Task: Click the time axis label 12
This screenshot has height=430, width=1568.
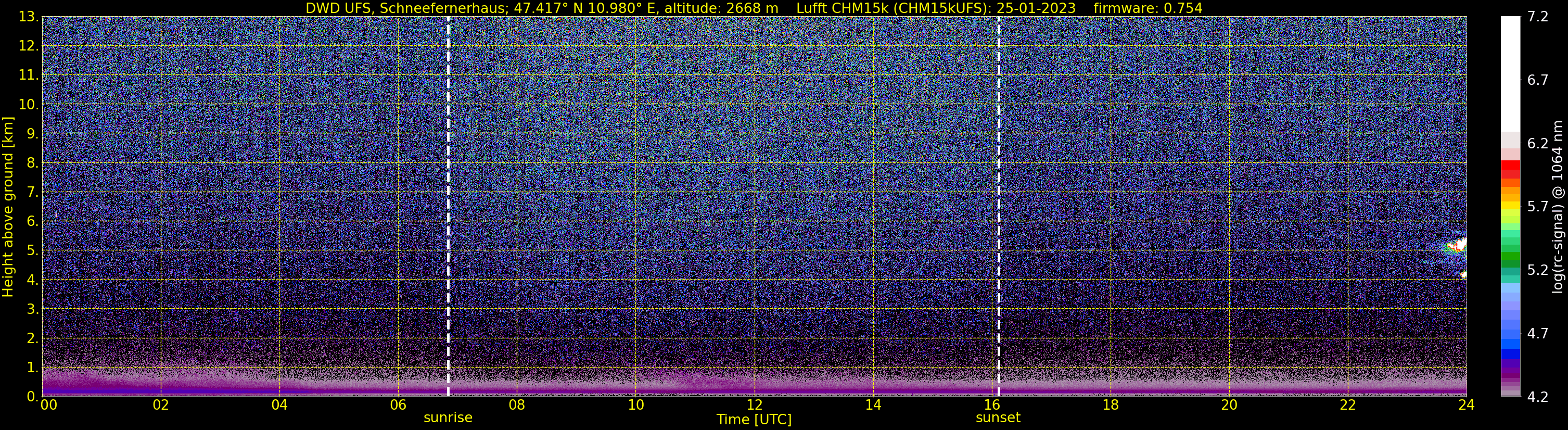Action: tap(754, 406)
